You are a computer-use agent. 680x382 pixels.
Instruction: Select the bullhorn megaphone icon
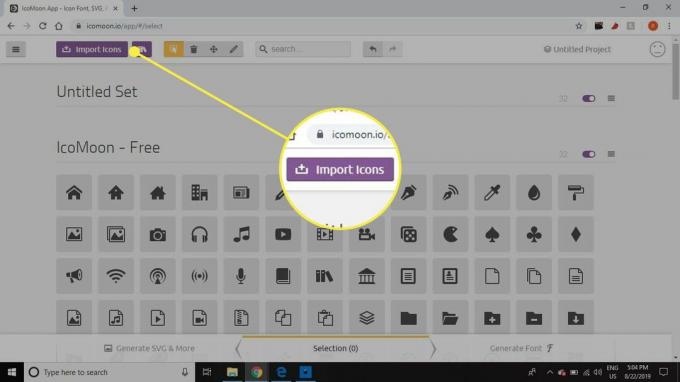click(74, 276)
